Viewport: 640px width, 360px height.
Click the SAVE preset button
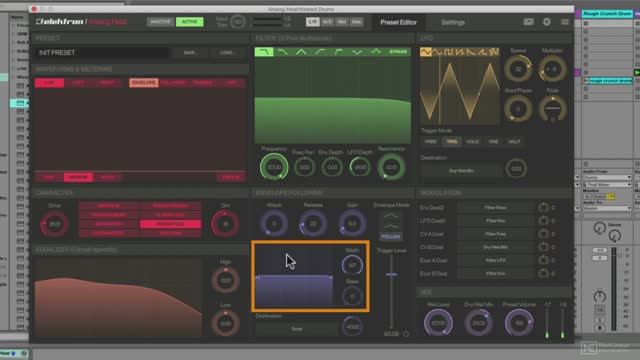tap(190, 53)
